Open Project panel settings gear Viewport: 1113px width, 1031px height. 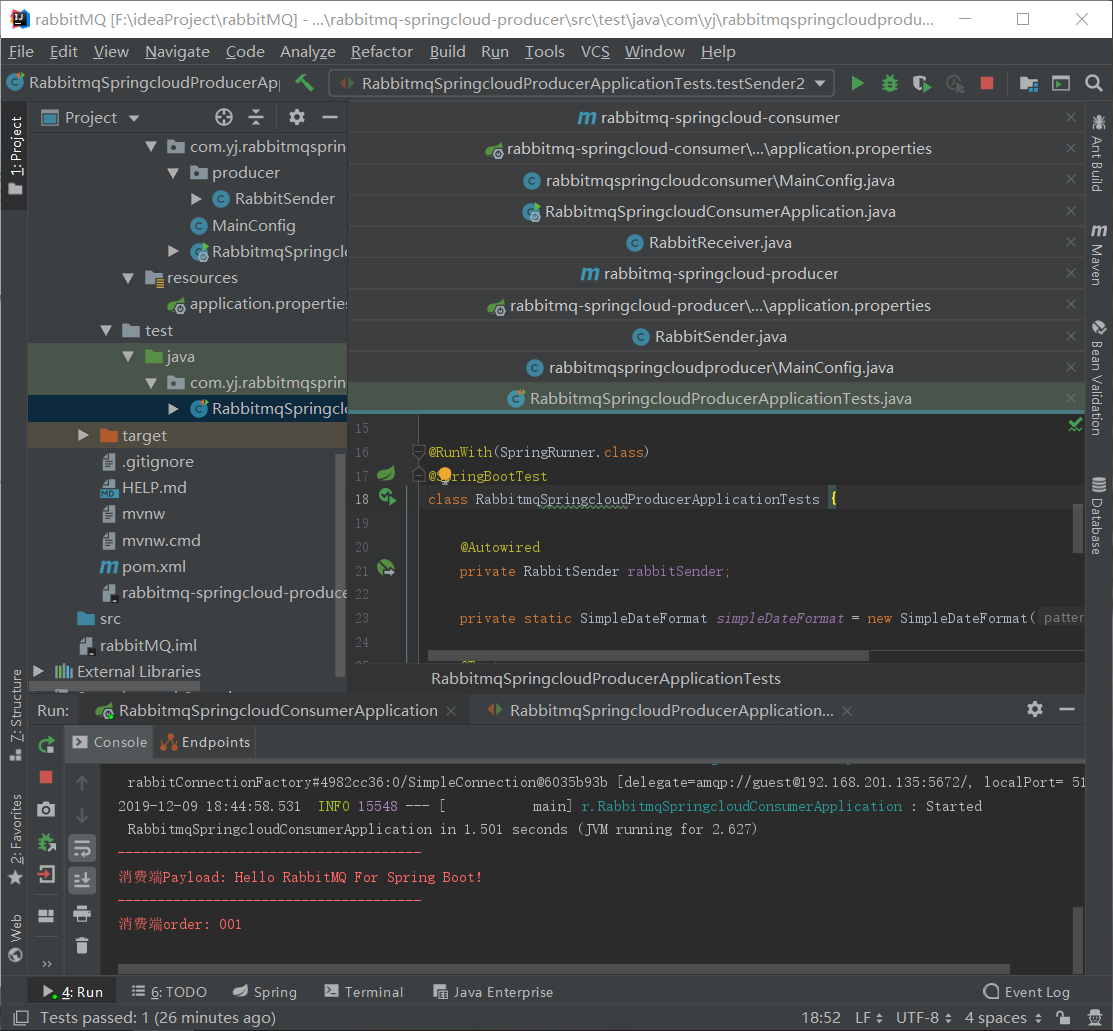(x=297, y=117)
